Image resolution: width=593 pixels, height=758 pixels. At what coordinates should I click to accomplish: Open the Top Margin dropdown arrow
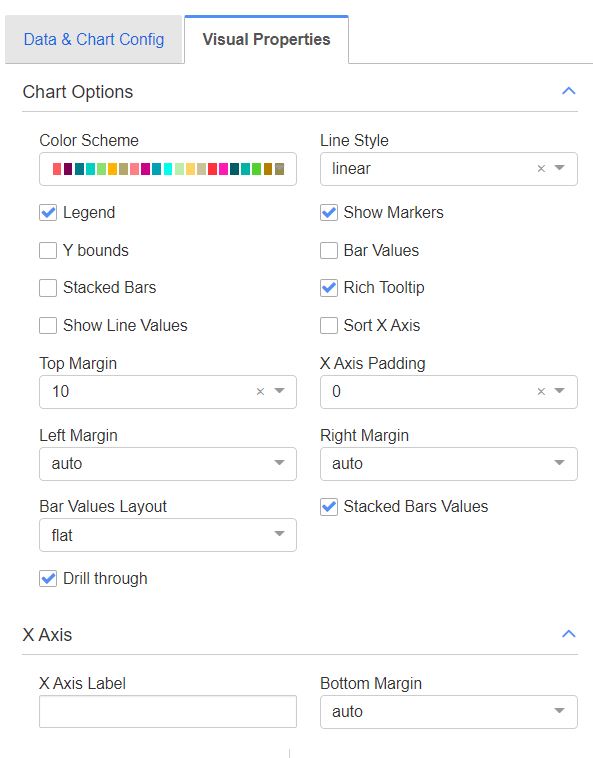click(x=279, y=391)
